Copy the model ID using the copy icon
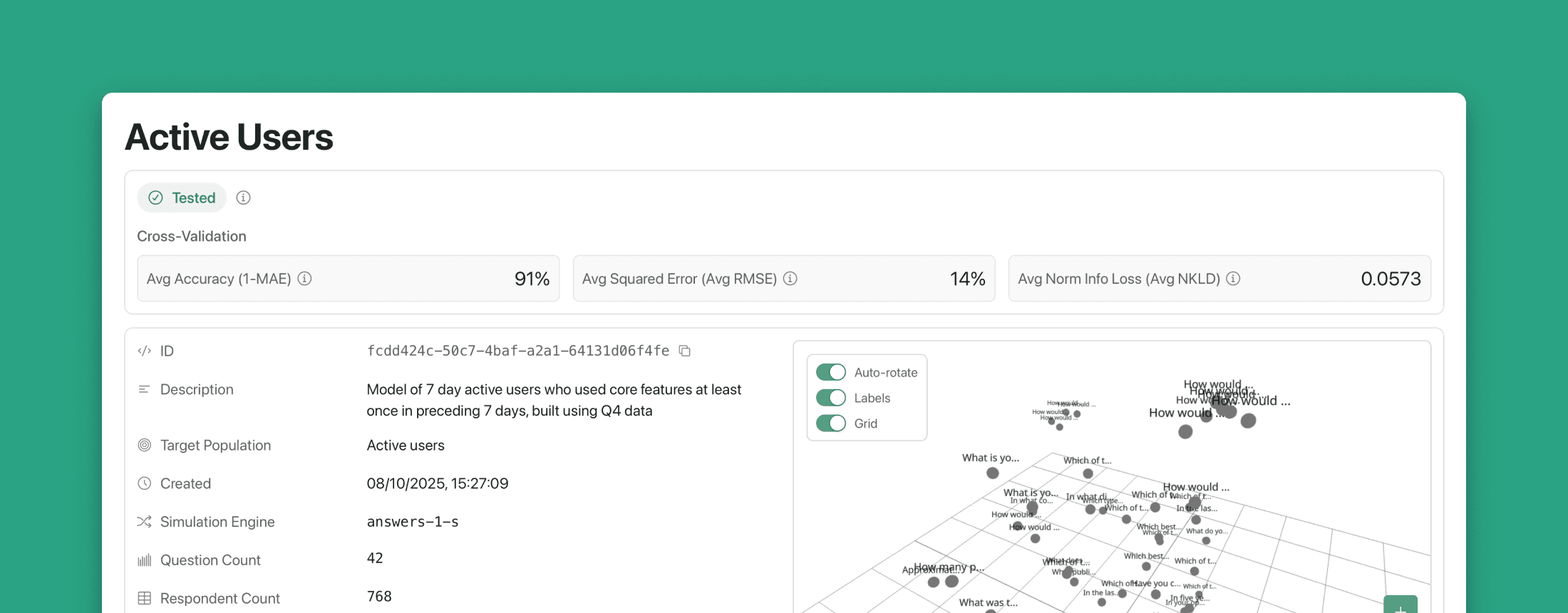 coord(685,351)
